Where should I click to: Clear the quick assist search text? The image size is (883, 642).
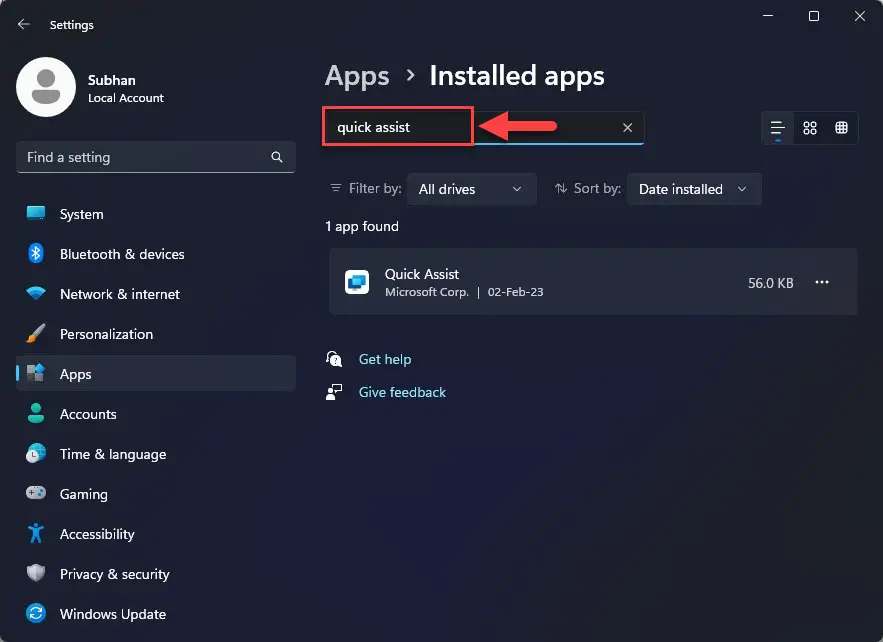(627, 128)
